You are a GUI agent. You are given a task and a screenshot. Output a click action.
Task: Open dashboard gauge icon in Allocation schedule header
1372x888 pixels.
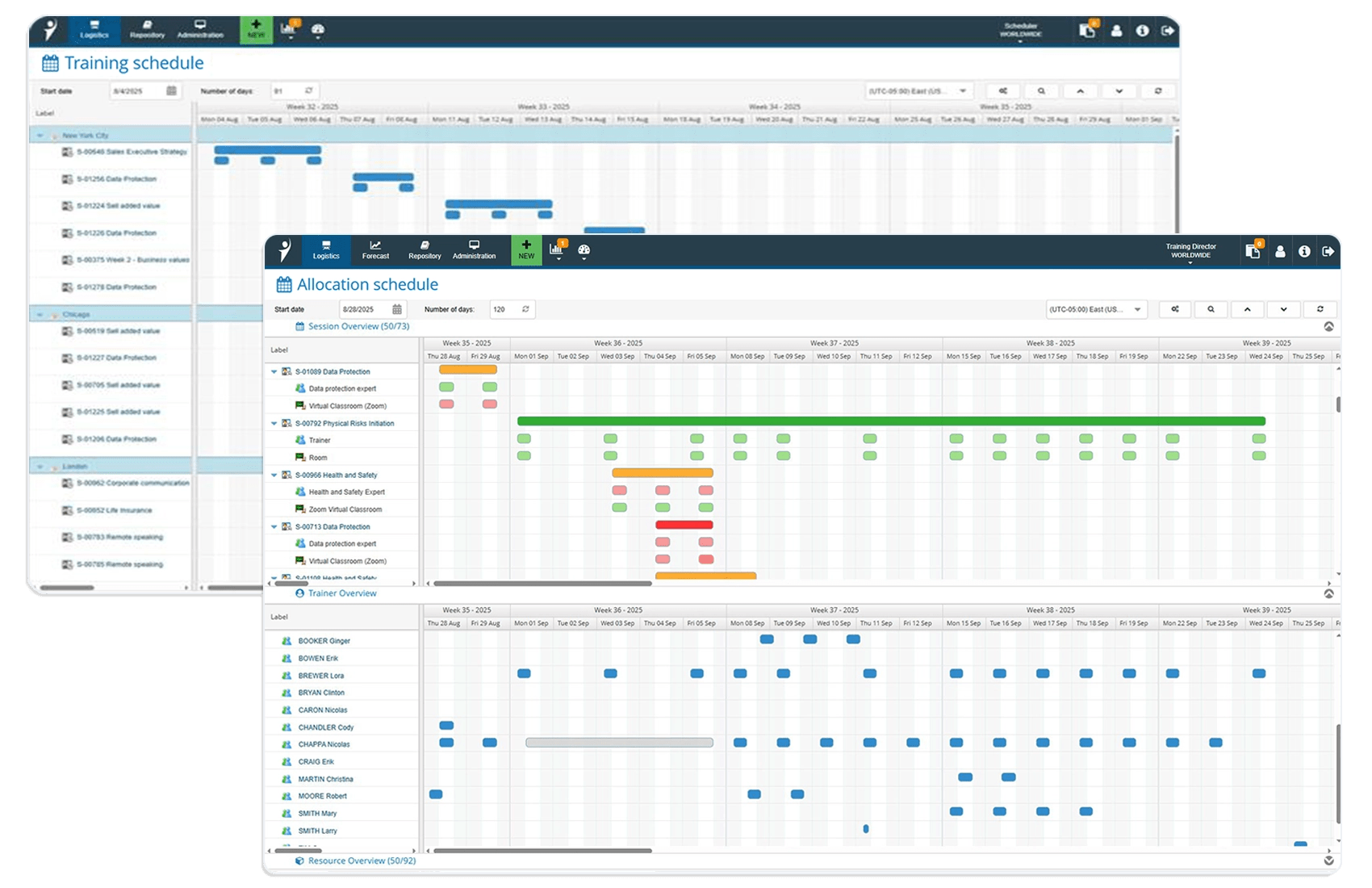[584, 250]
